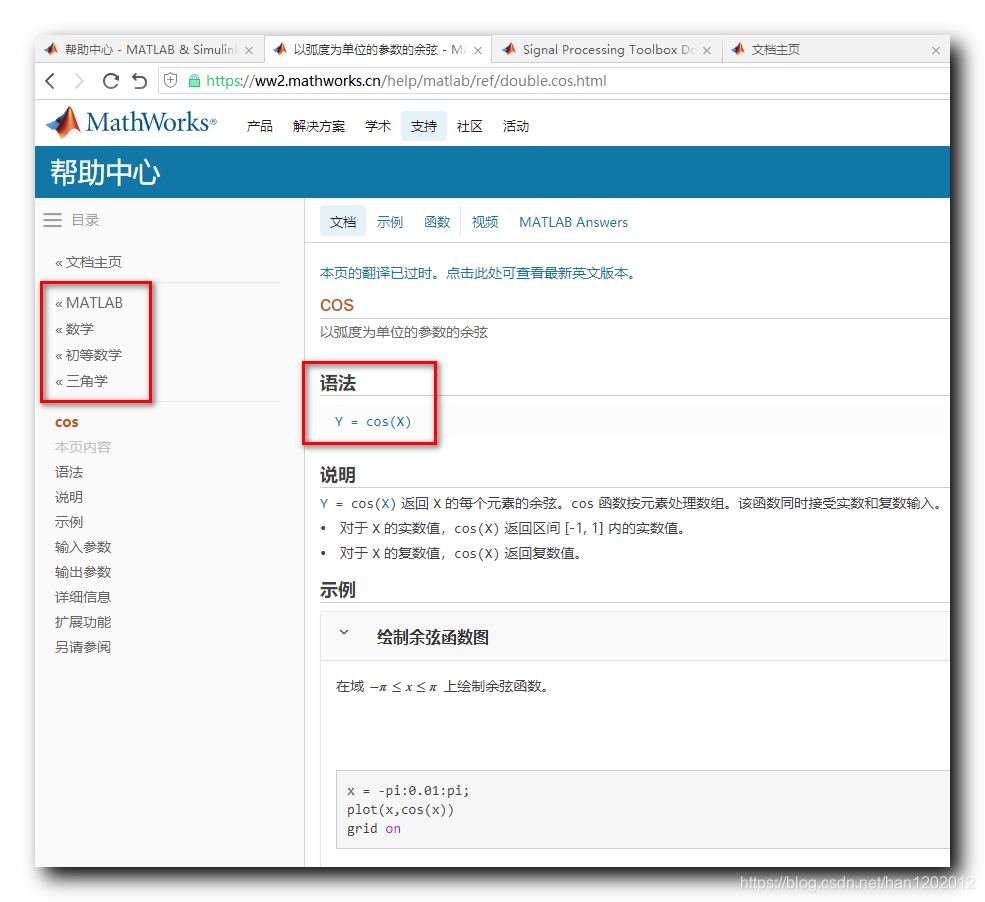
Task: Click the forward navigation arrow
Action: pyautogui.click(x=80, y=81)
